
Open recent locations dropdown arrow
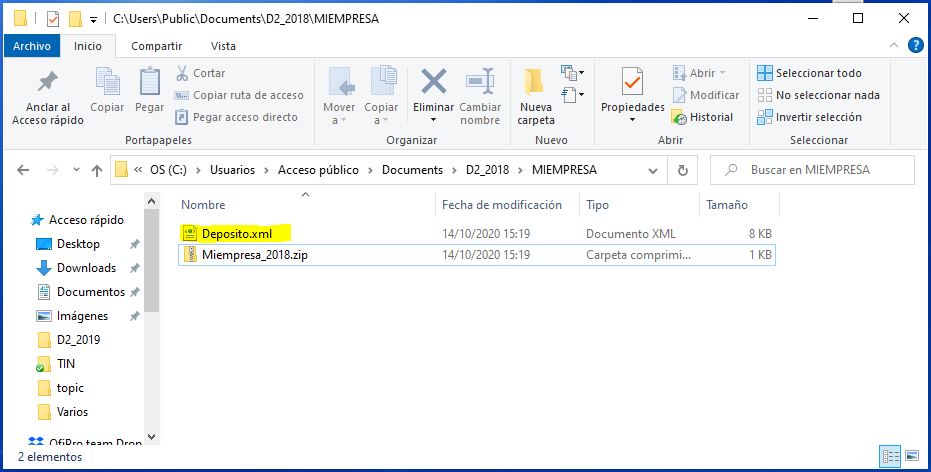coord(76,170)
